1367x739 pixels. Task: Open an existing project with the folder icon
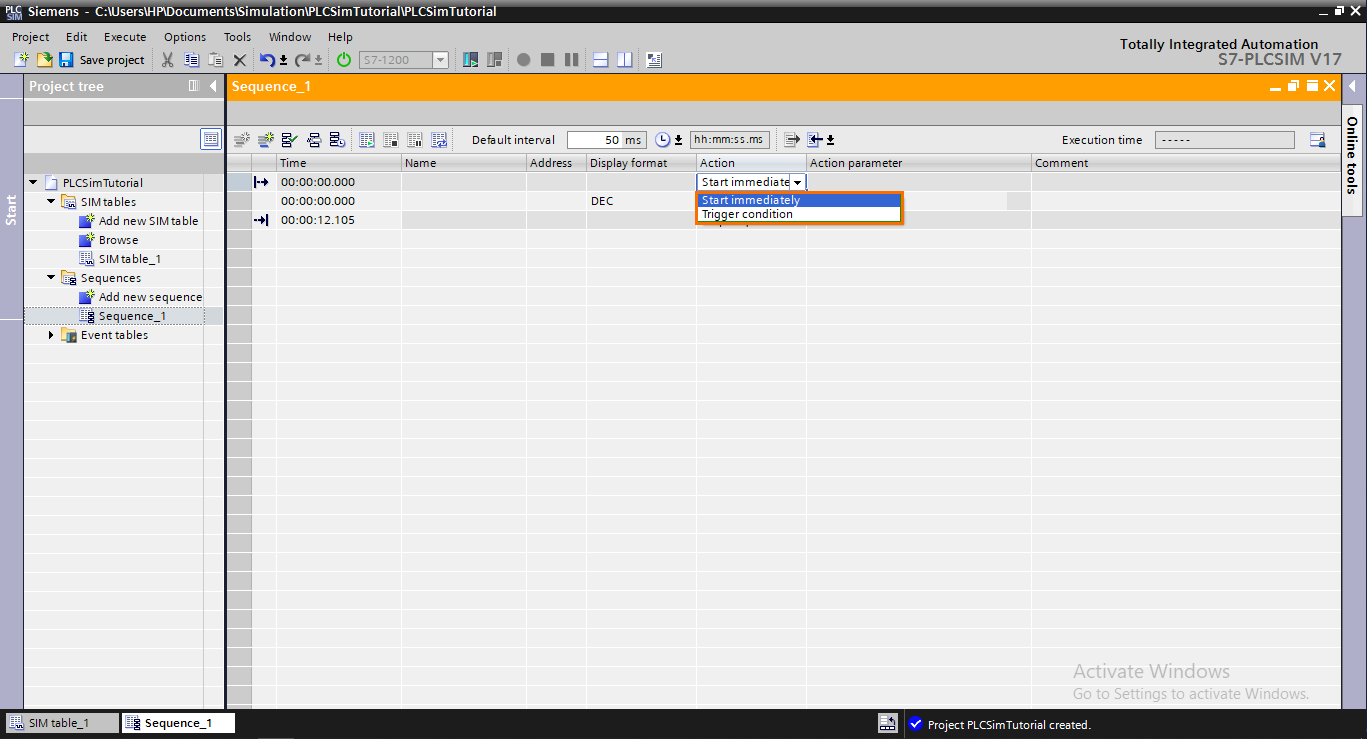(x=44, y=60)
